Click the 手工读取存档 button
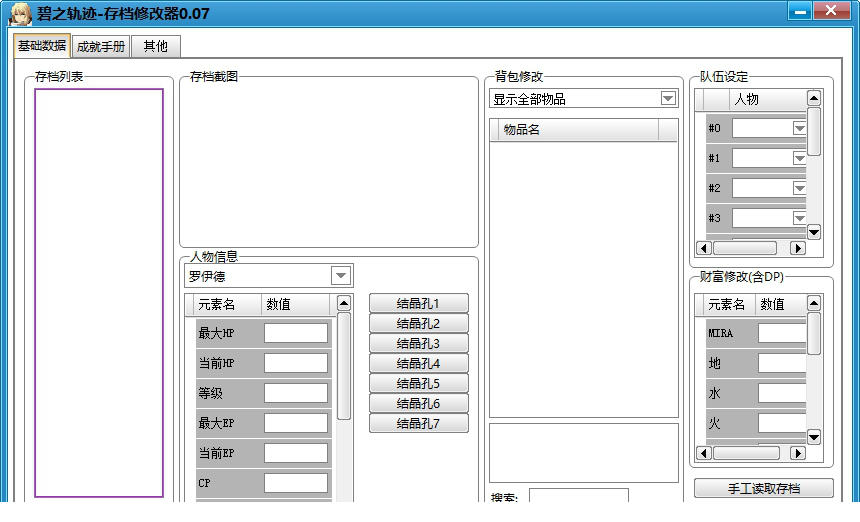The image size is (860, 522). click(763, 488)
